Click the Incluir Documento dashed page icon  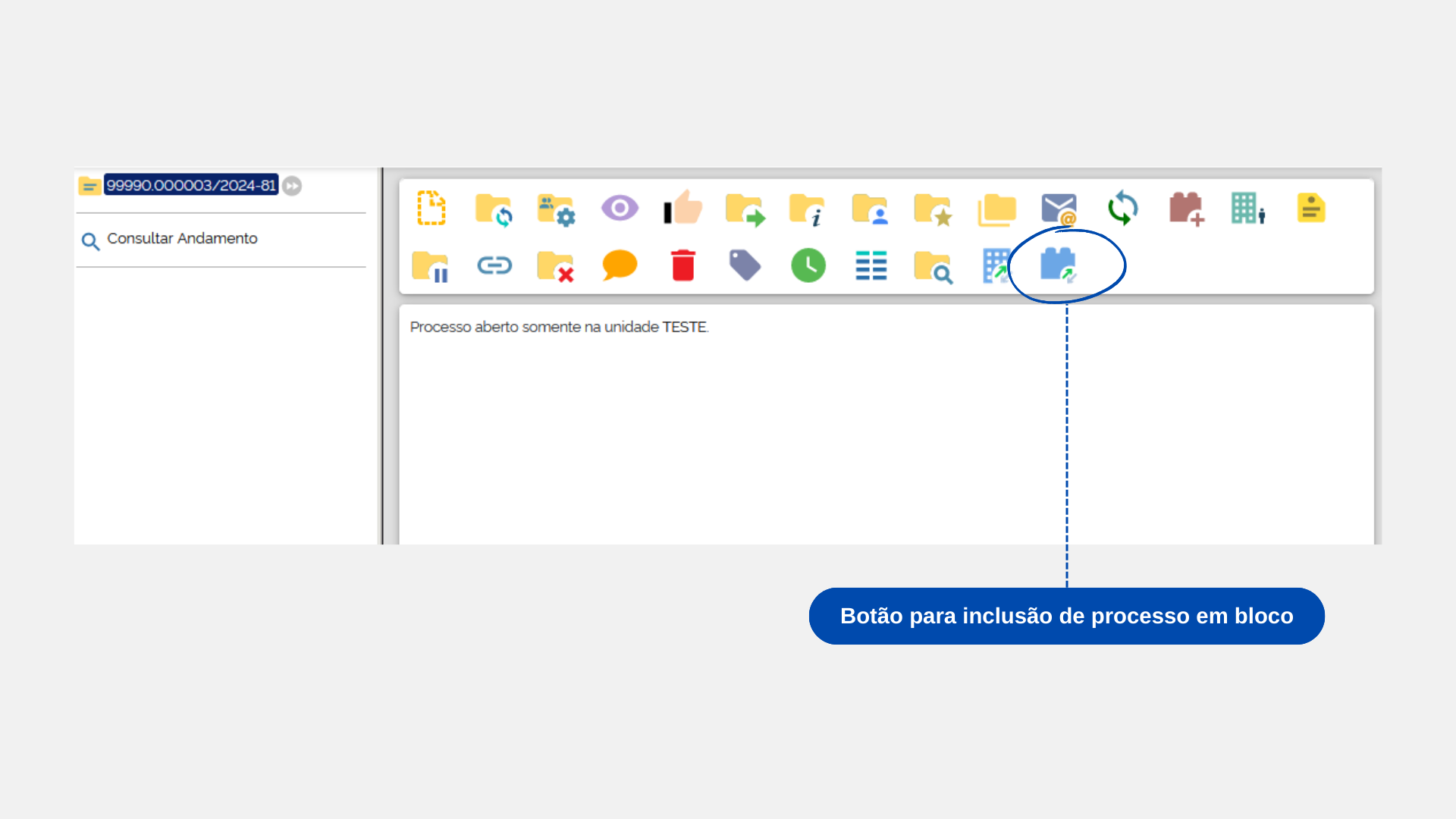click(431, 208)
